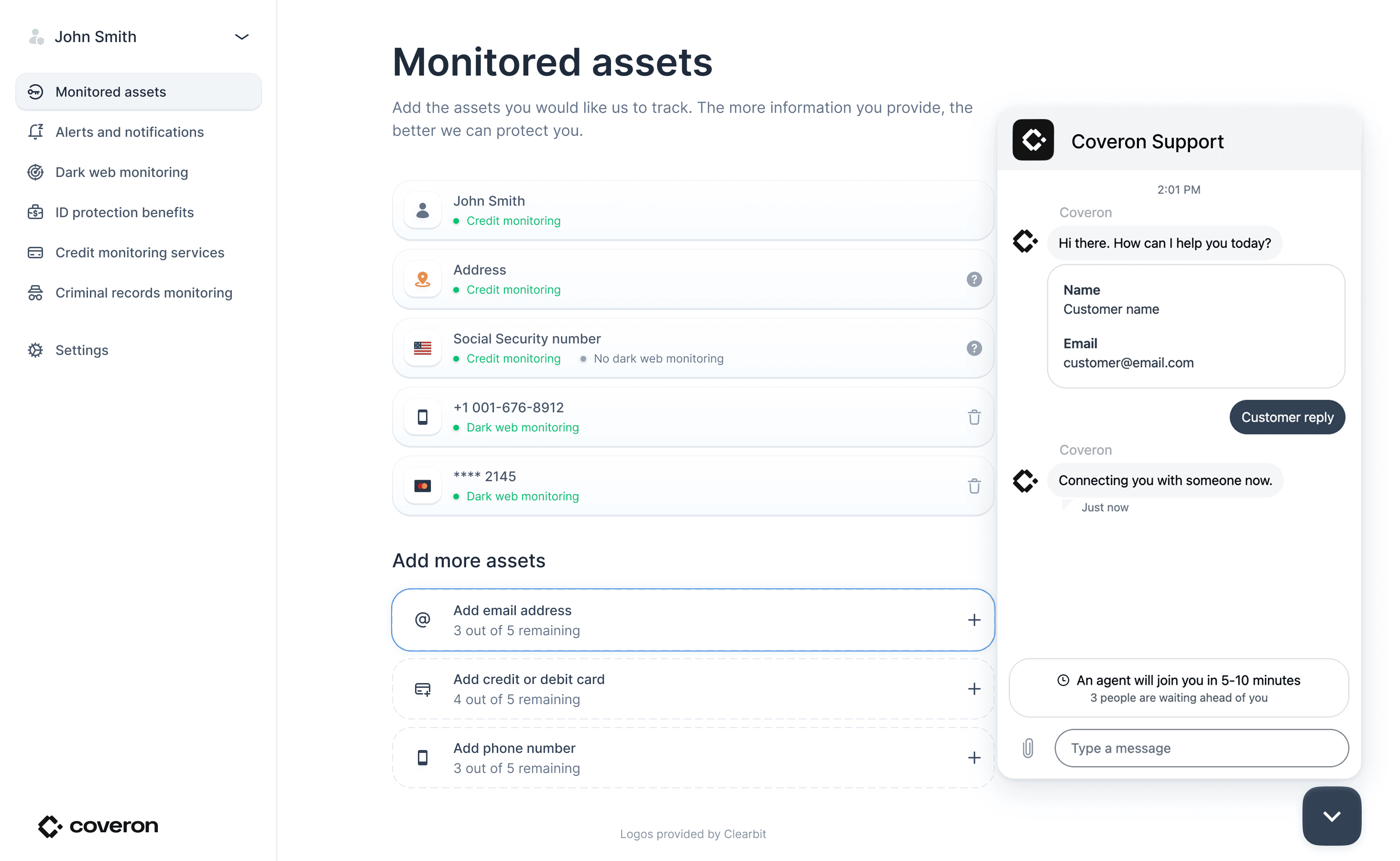The image size is (1400, 861).
Task: Click the 3 out of 5 remaining email count
Action: [517, 631]
